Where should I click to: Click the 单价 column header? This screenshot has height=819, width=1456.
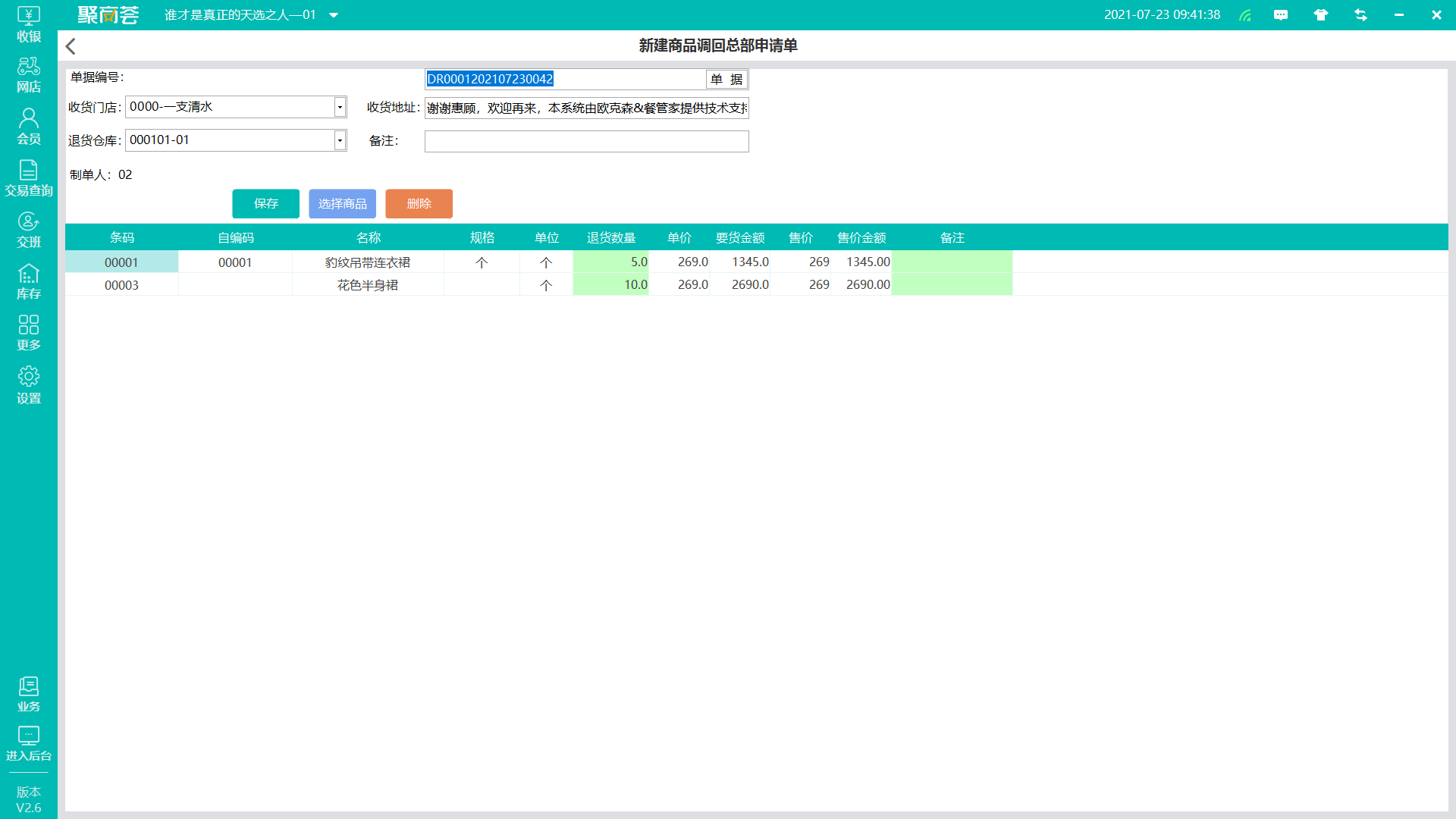tap(679, 237)
